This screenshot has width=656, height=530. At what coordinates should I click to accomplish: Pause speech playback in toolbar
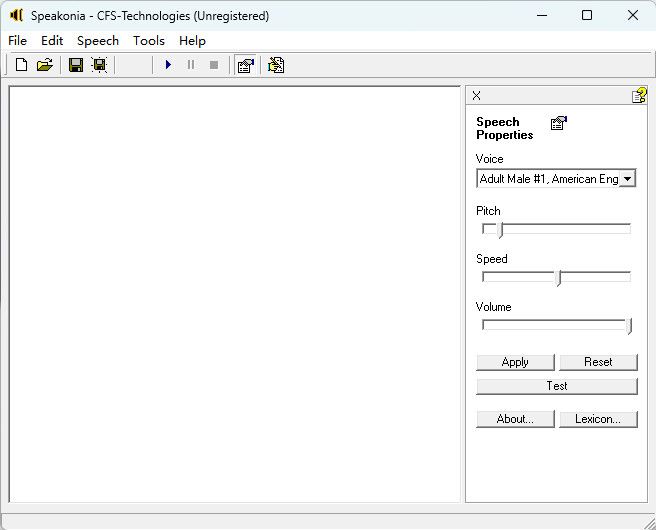(x=191, y=65)
